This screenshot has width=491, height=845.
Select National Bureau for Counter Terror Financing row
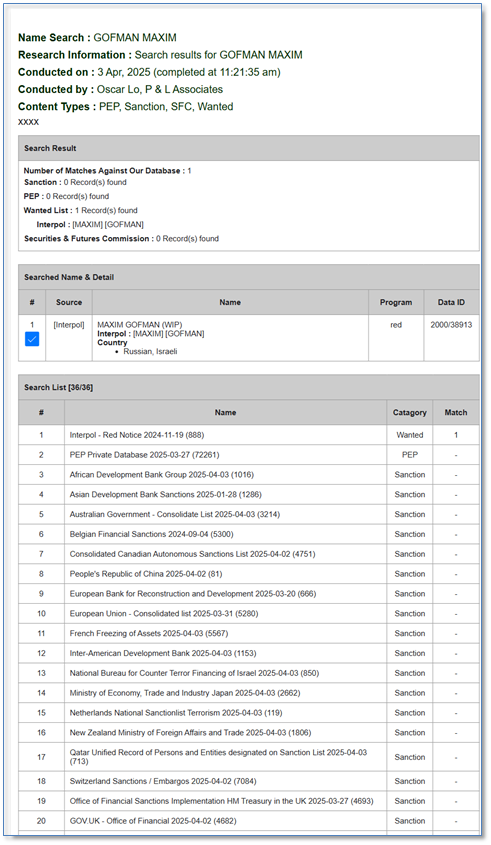pyautogui.click(x=248, y=673)
